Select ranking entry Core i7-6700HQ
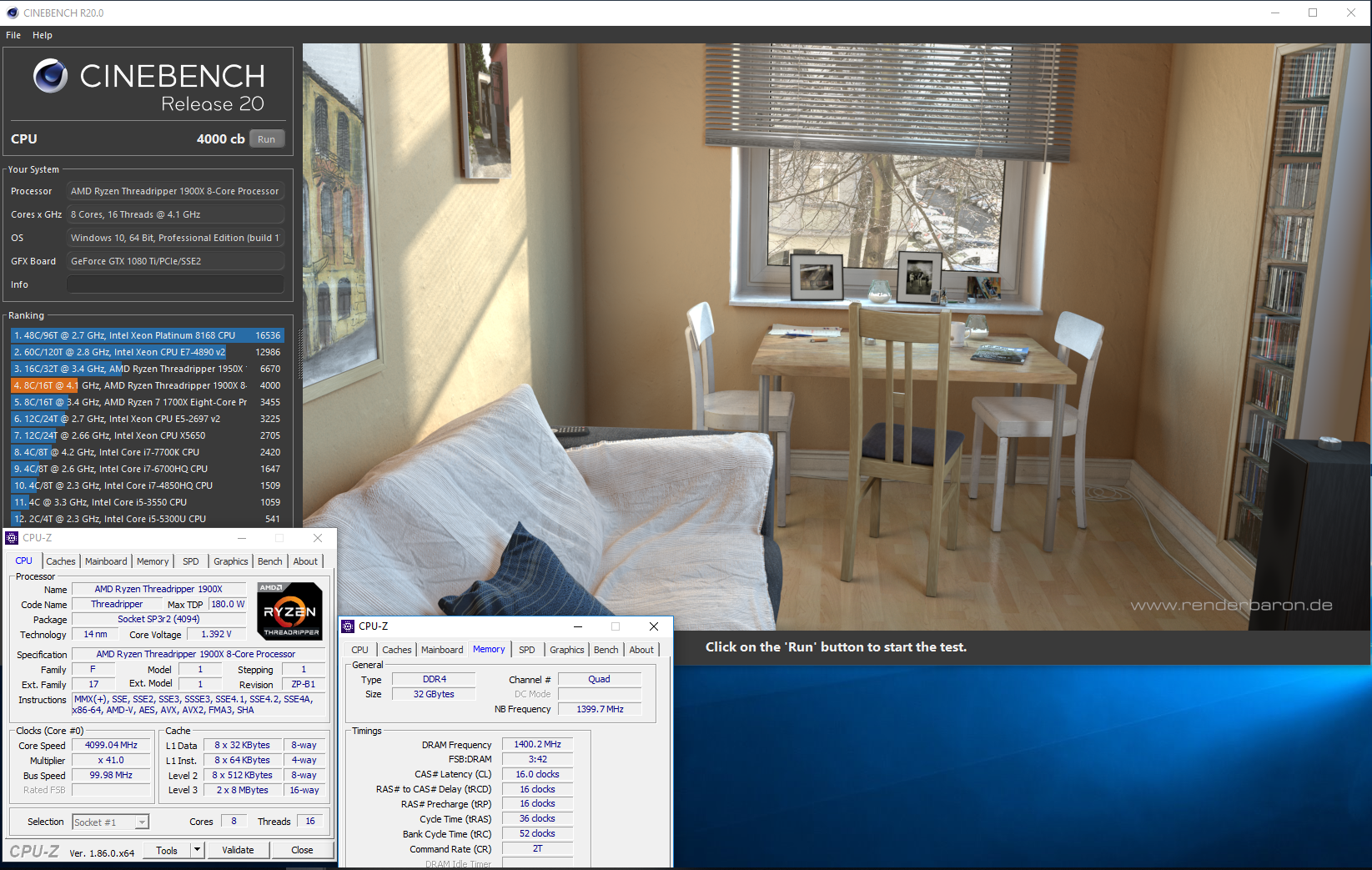The width and height of the screenshot is (1372, 870). coord(148,469)
